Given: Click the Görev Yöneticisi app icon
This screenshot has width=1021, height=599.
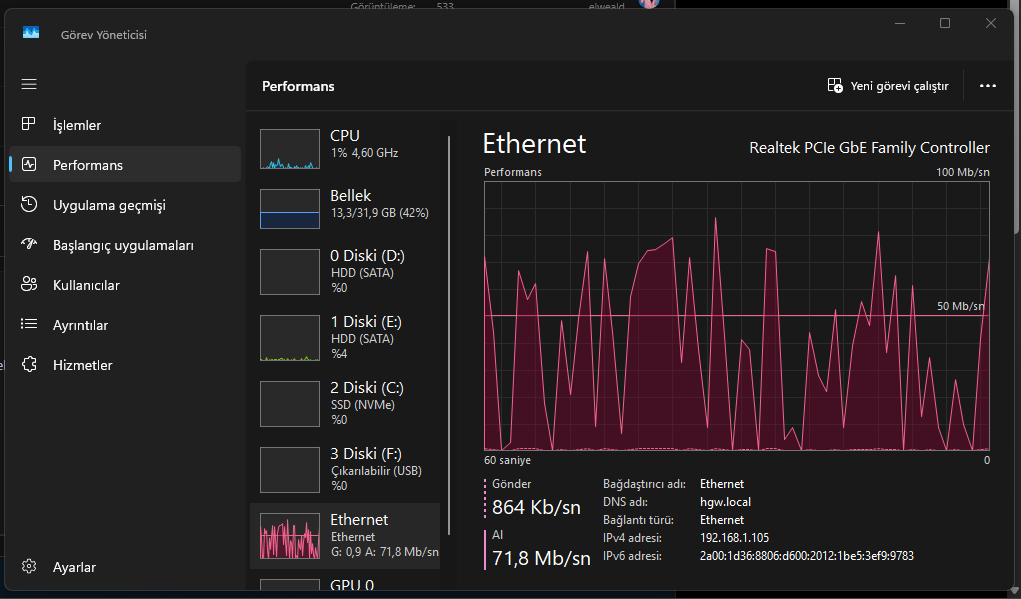Looking at the screenshot, I should click(31, 33).
